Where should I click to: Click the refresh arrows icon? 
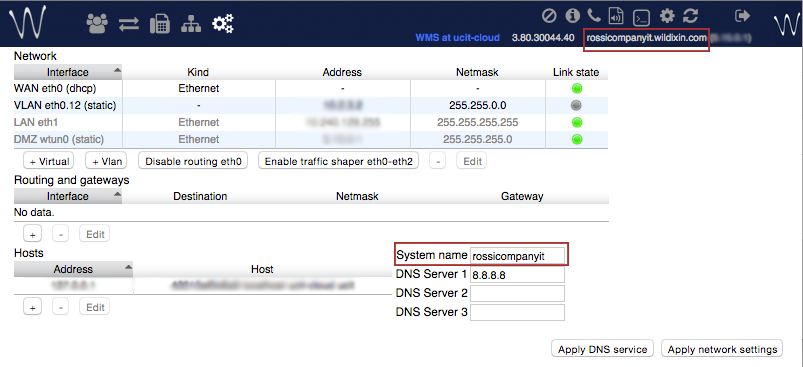click(x=690, y=16)
